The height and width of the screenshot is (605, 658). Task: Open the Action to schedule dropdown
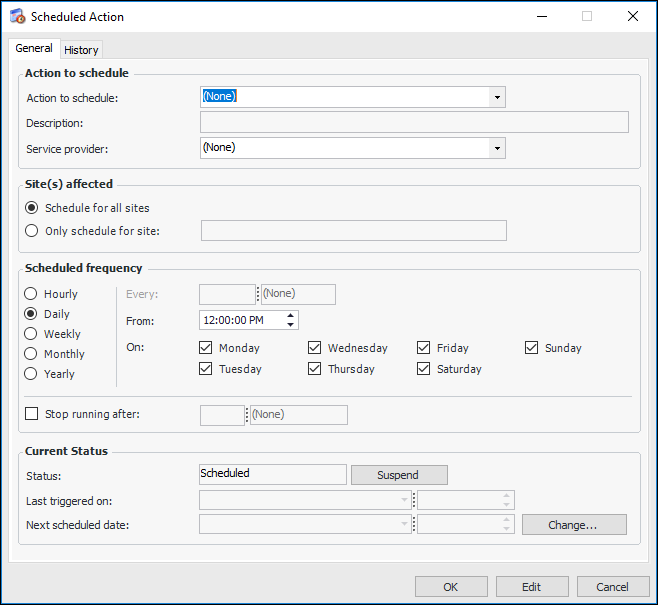point(496,97)
